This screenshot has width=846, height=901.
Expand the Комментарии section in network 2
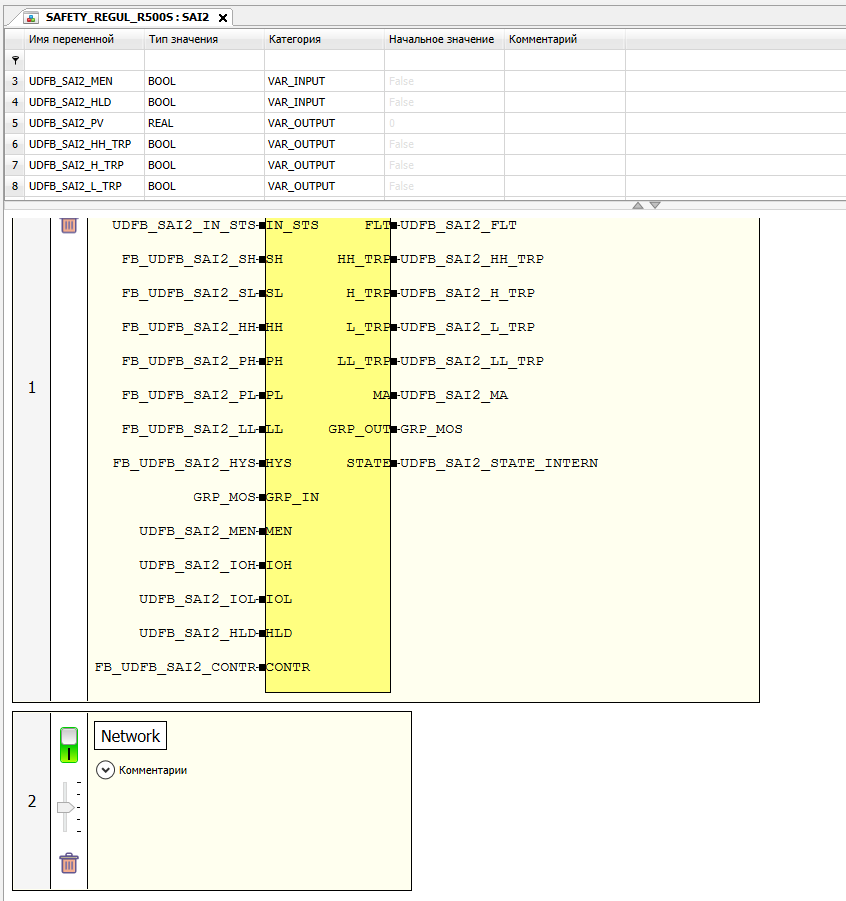tap(105, 770)
